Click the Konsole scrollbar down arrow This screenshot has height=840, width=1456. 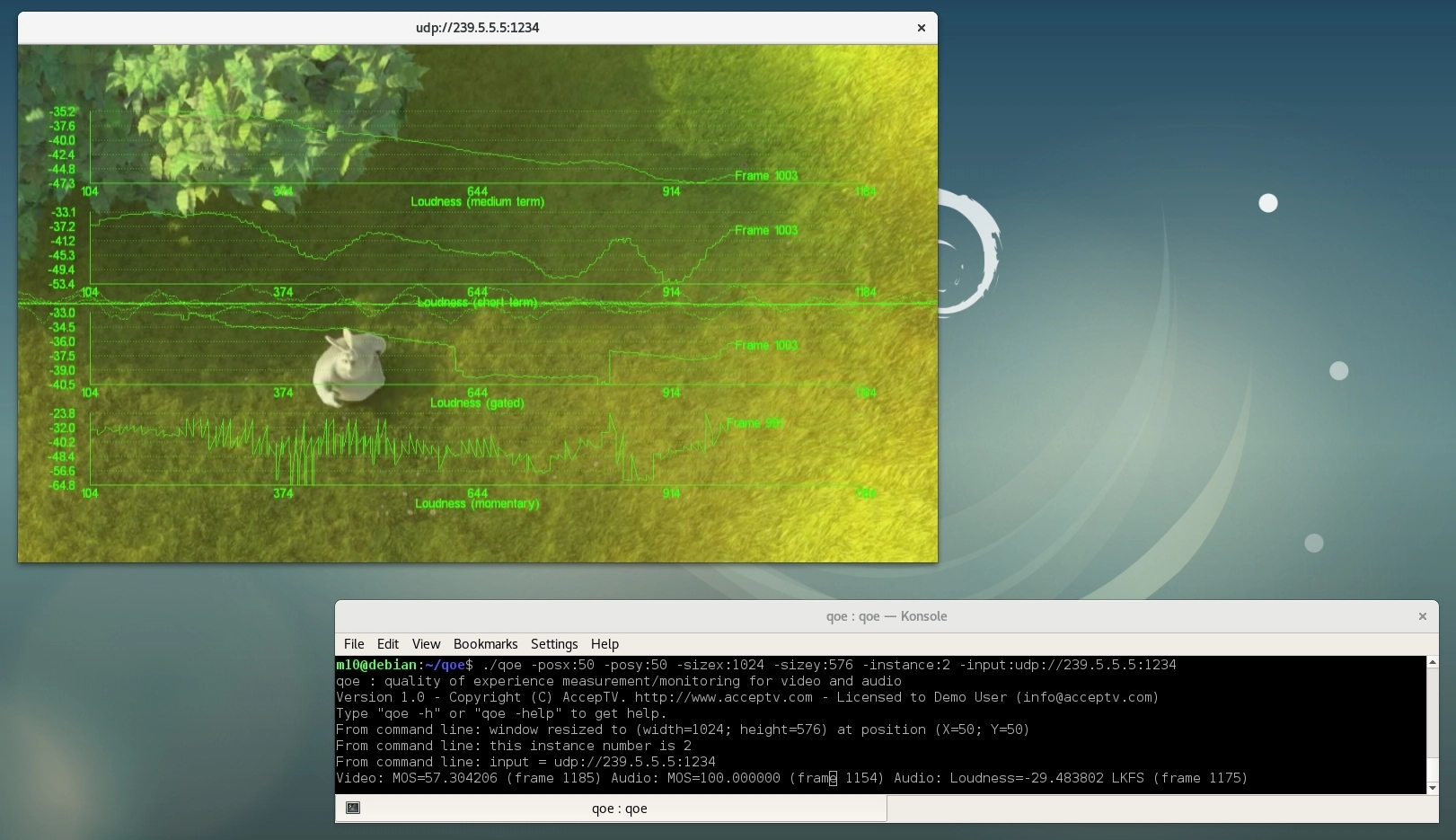coord(1432,788)
